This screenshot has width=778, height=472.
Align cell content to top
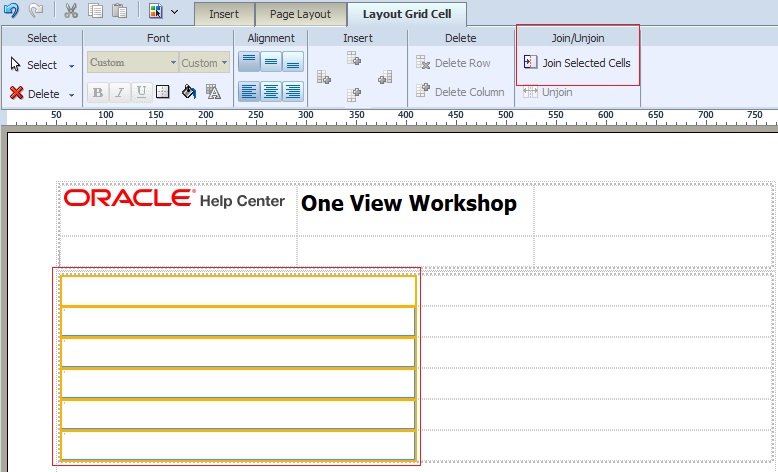249,62
